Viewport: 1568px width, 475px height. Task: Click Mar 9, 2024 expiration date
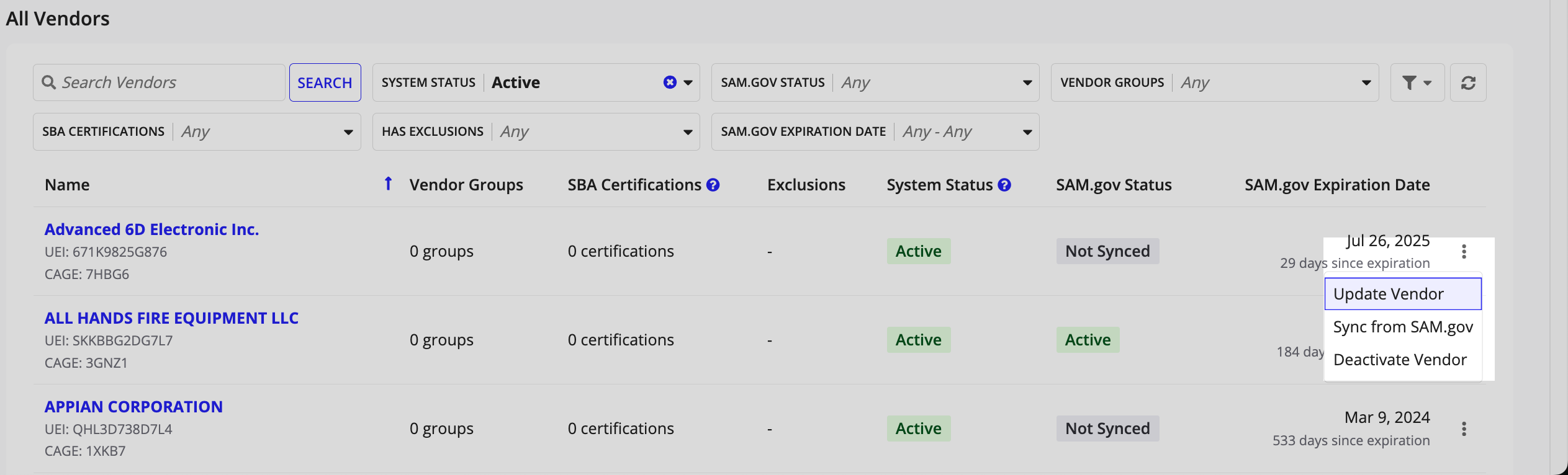coord(1387,417)
